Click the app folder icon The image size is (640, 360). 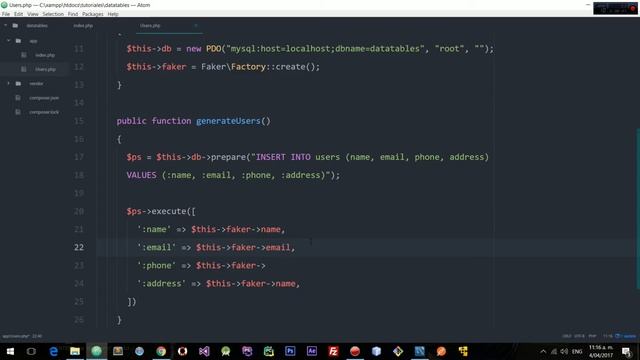coord(18,41)
